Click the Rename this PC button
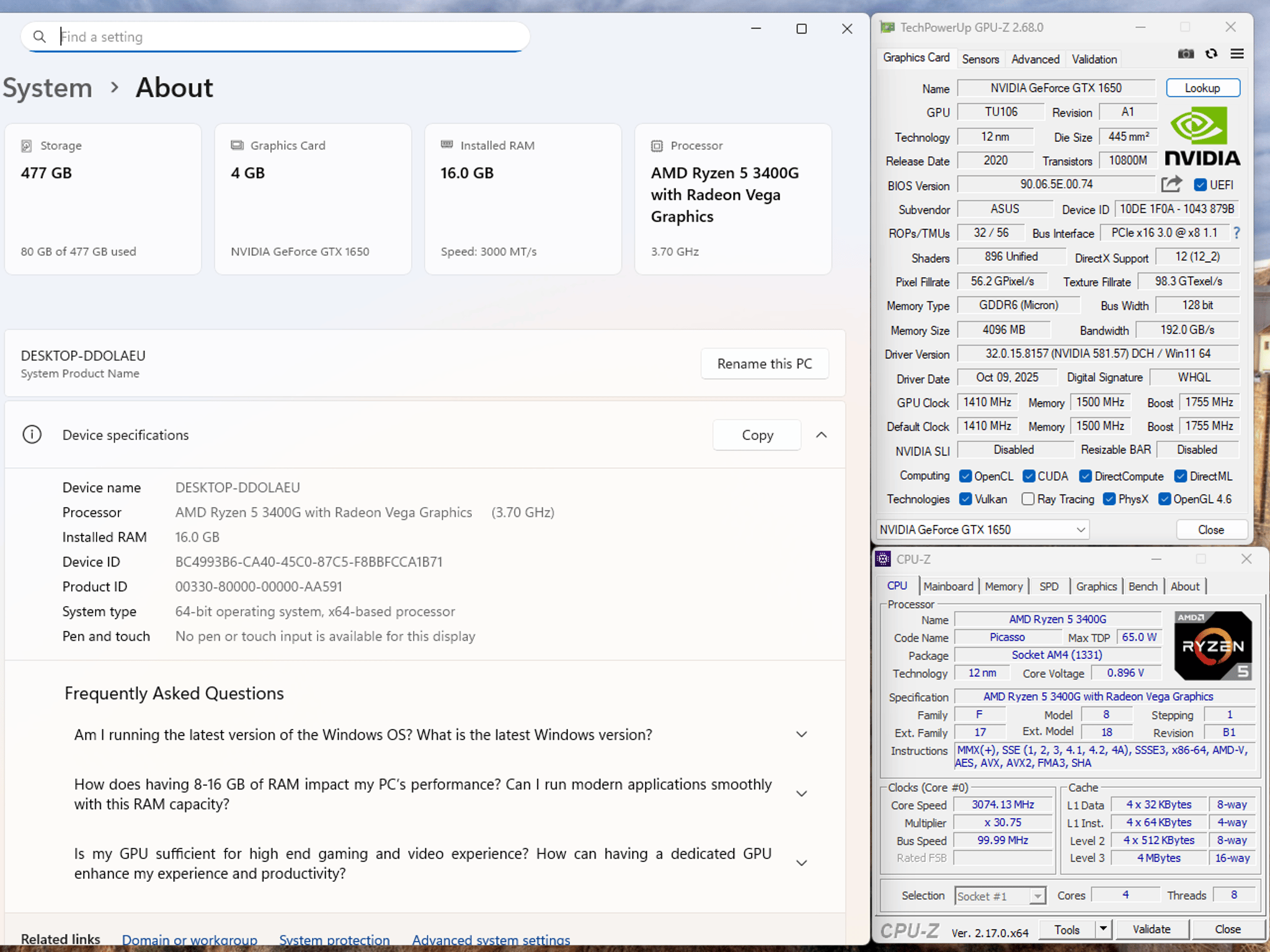The width and height of the screenshot is (1270, 952). (765, 364)
